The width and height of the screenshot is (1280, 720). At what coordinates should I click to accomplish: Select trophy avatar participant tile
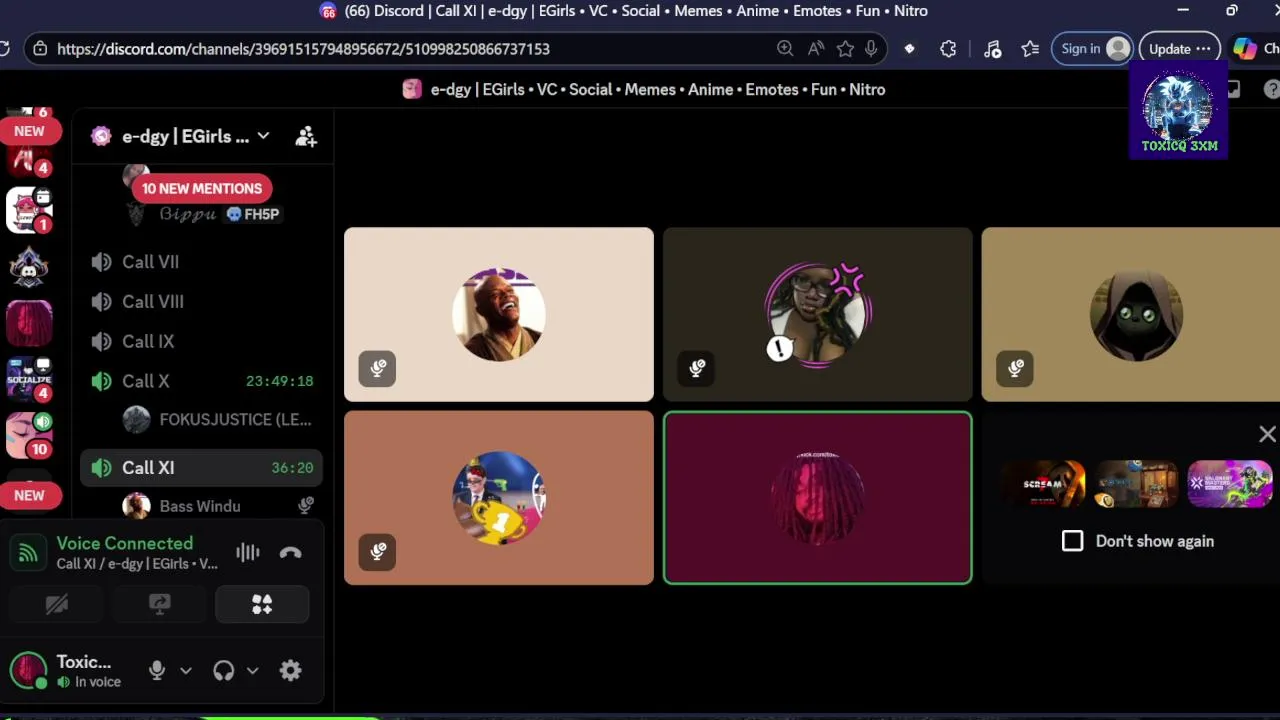pyautogui.click(x=499, y=498)
